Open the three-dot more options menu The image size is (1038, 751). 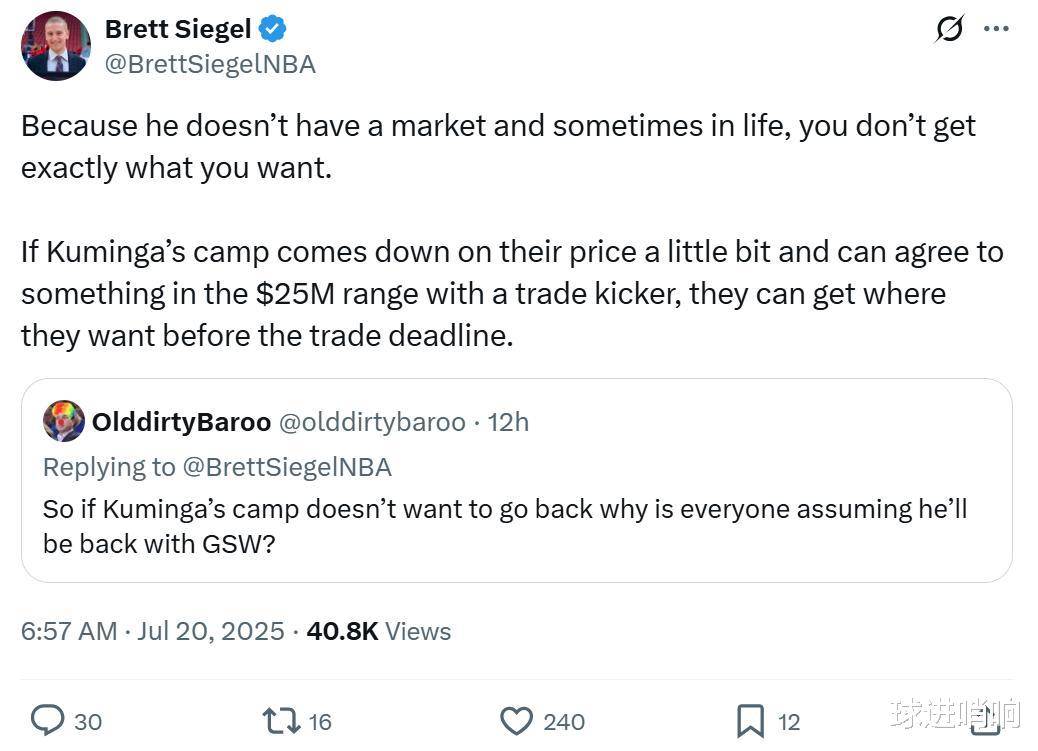click(x=996, y=28)
